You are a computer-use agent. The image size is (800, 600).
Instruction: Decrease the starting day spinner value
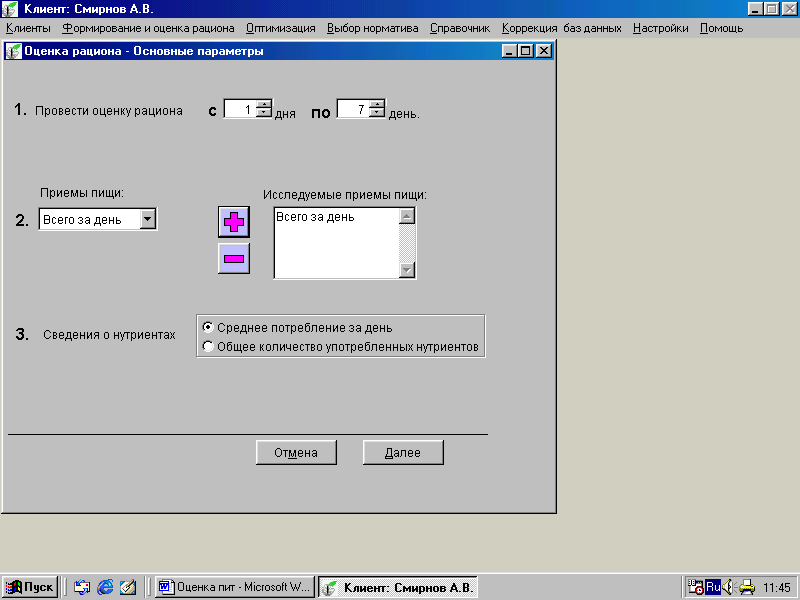(264, 113)
